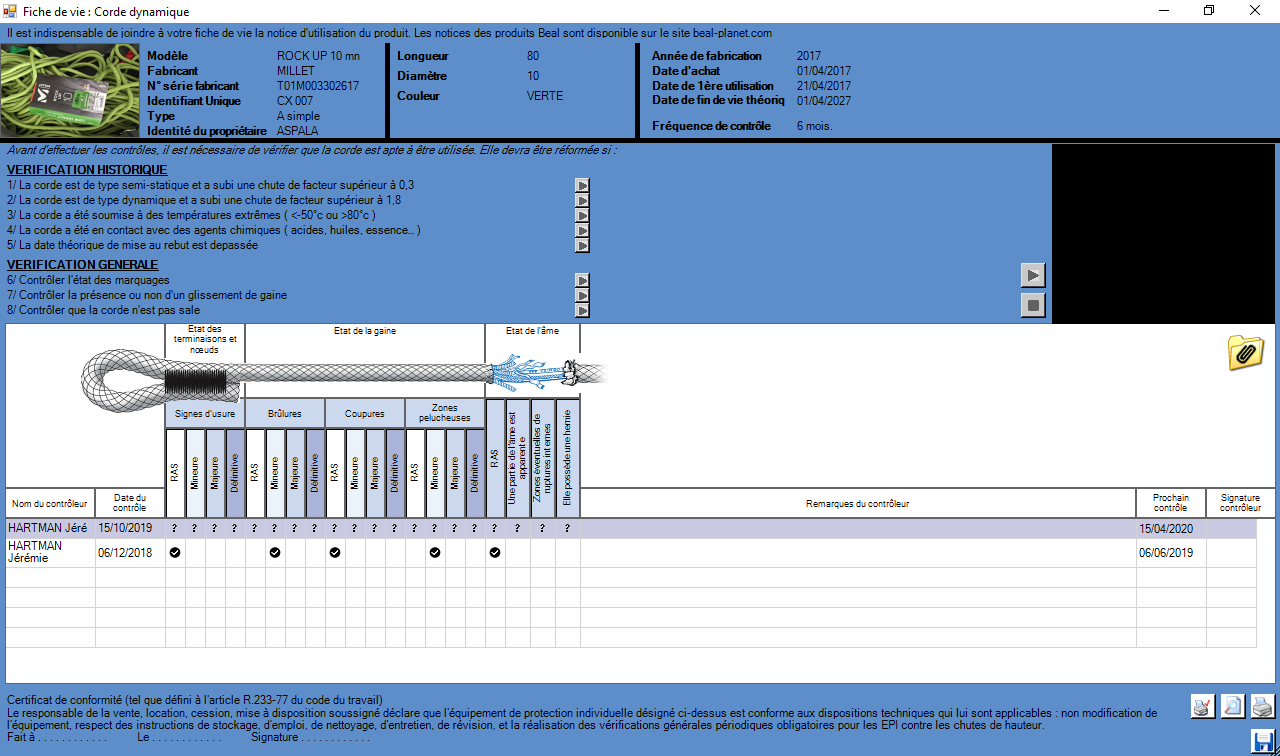The width and height of the screenshot is (1280, 756).
Task: Play video for check 8 rope not dirty
Action: pyautogui.click(x=582, y=310)
